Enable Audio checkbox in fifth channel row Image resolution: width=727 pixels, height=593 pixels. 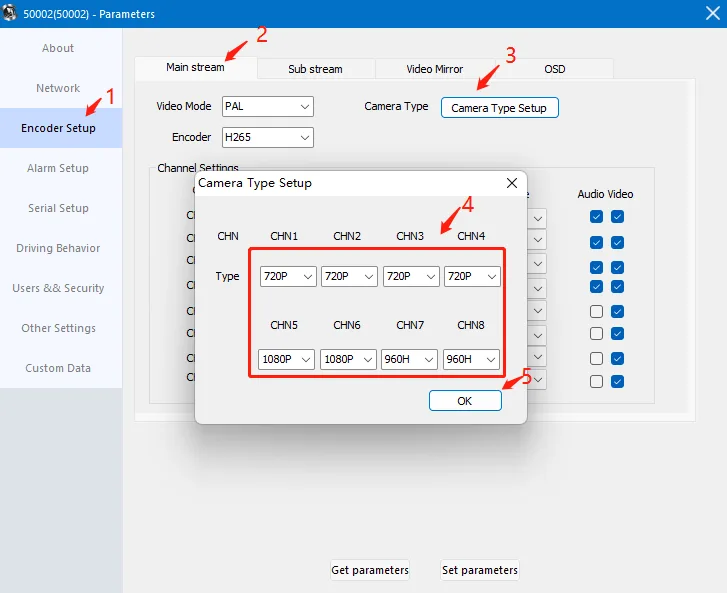pyautogui.click(x=596, y=312)
